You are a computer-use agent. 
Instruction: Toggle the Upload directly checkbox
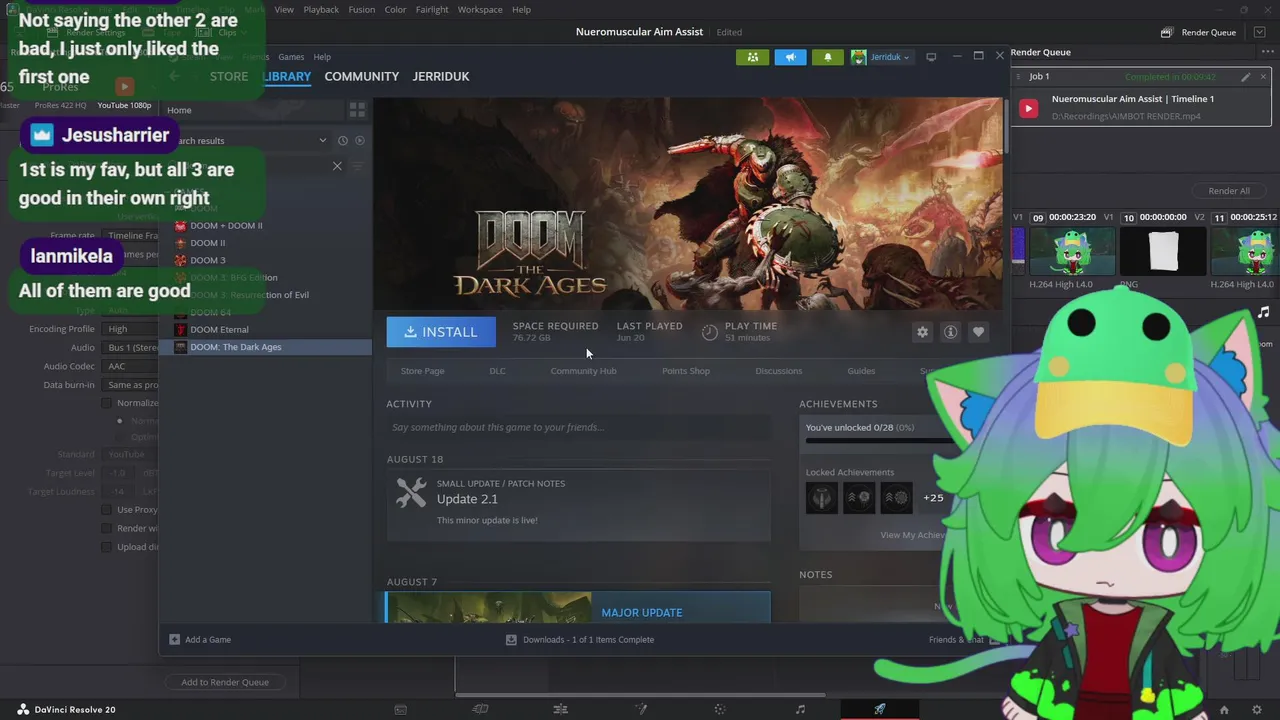tap(108, 547)
